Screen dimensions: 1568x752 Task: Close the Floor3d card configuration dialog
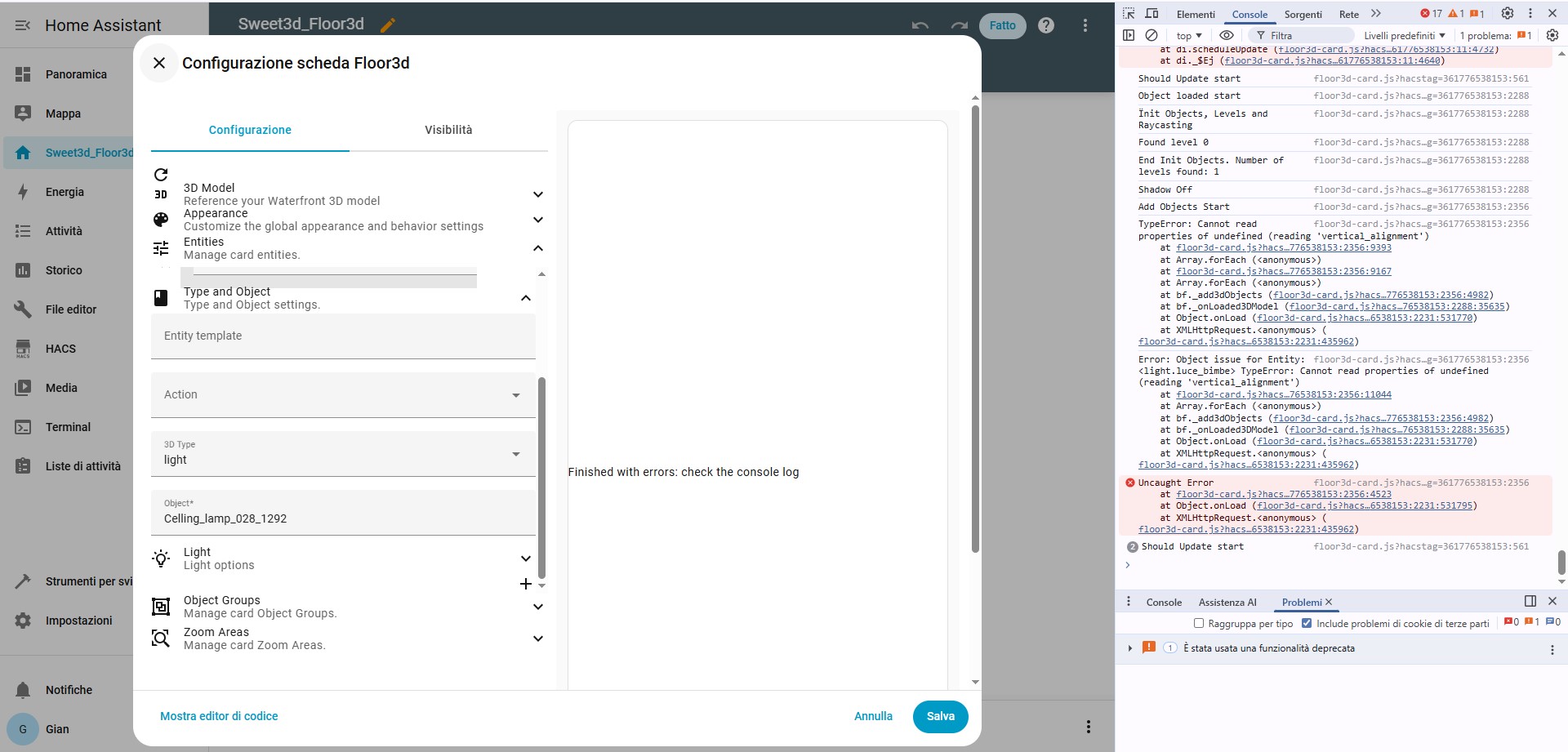pyautogui.click(x=159, y=63)
